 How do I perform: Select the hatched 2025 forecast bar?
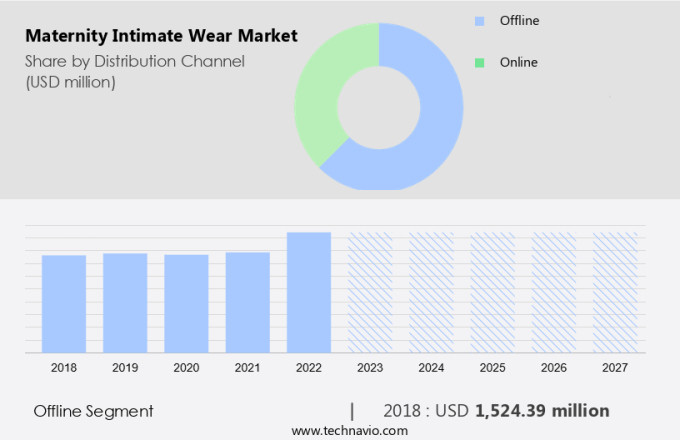coord(493,292)
